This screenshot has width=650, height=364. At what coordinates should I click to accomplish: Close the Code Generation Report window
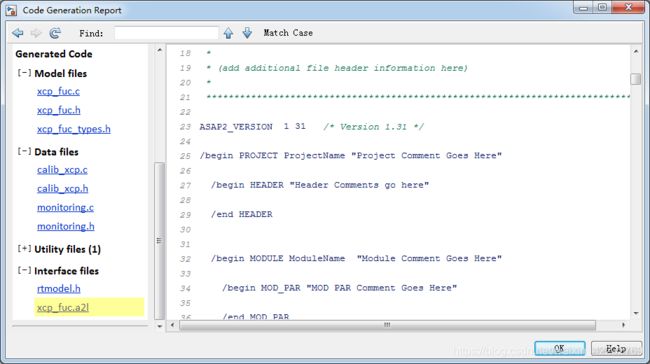(x=628, y=7)
